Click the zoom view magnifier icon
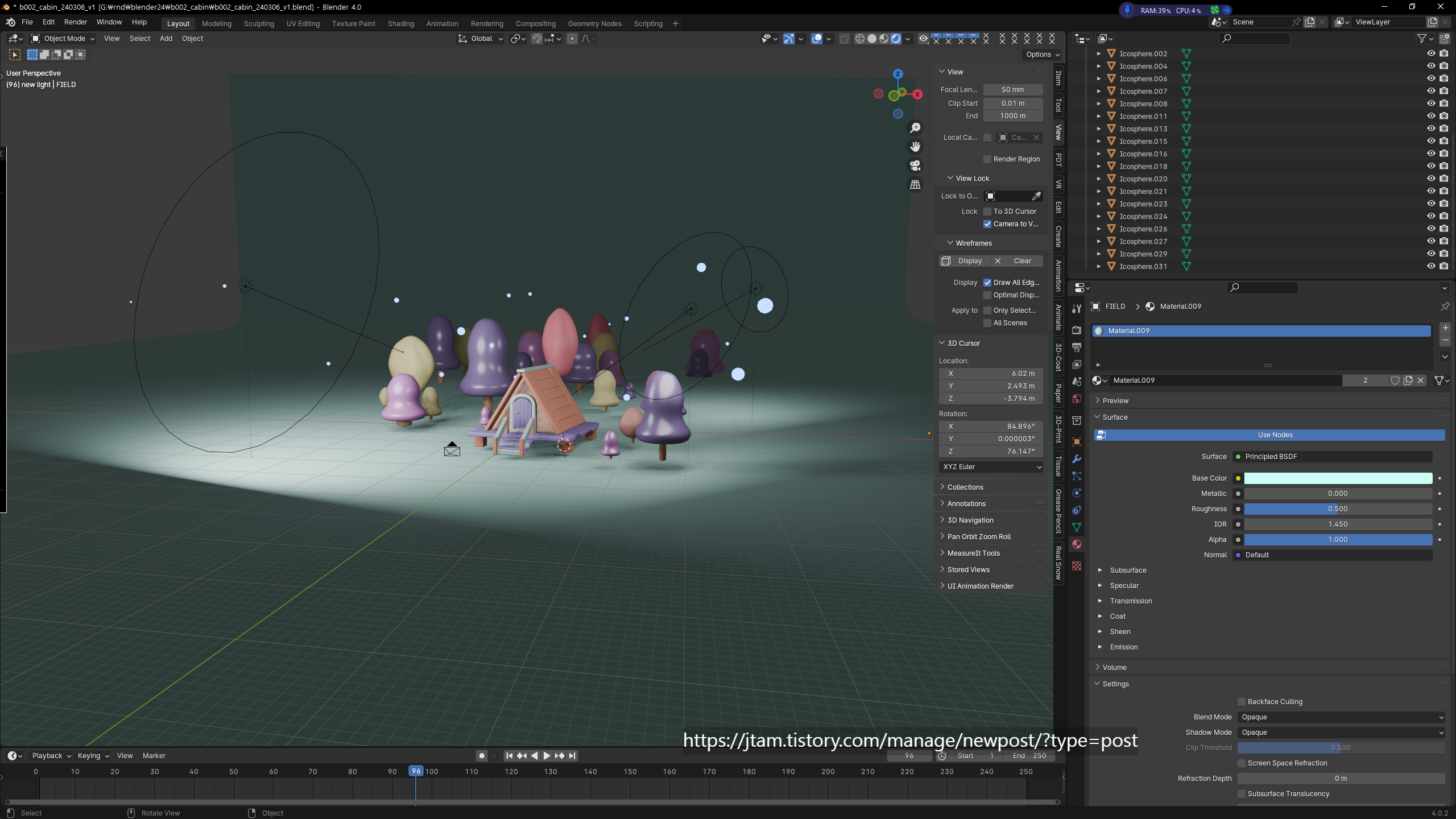This screenshot has height=819, width=1456. 915,128
